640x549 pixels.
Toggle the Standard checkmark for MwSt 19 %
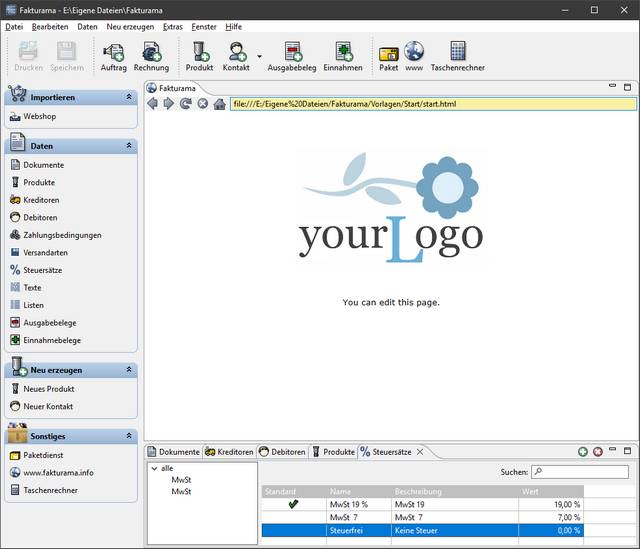coord(293,505)
